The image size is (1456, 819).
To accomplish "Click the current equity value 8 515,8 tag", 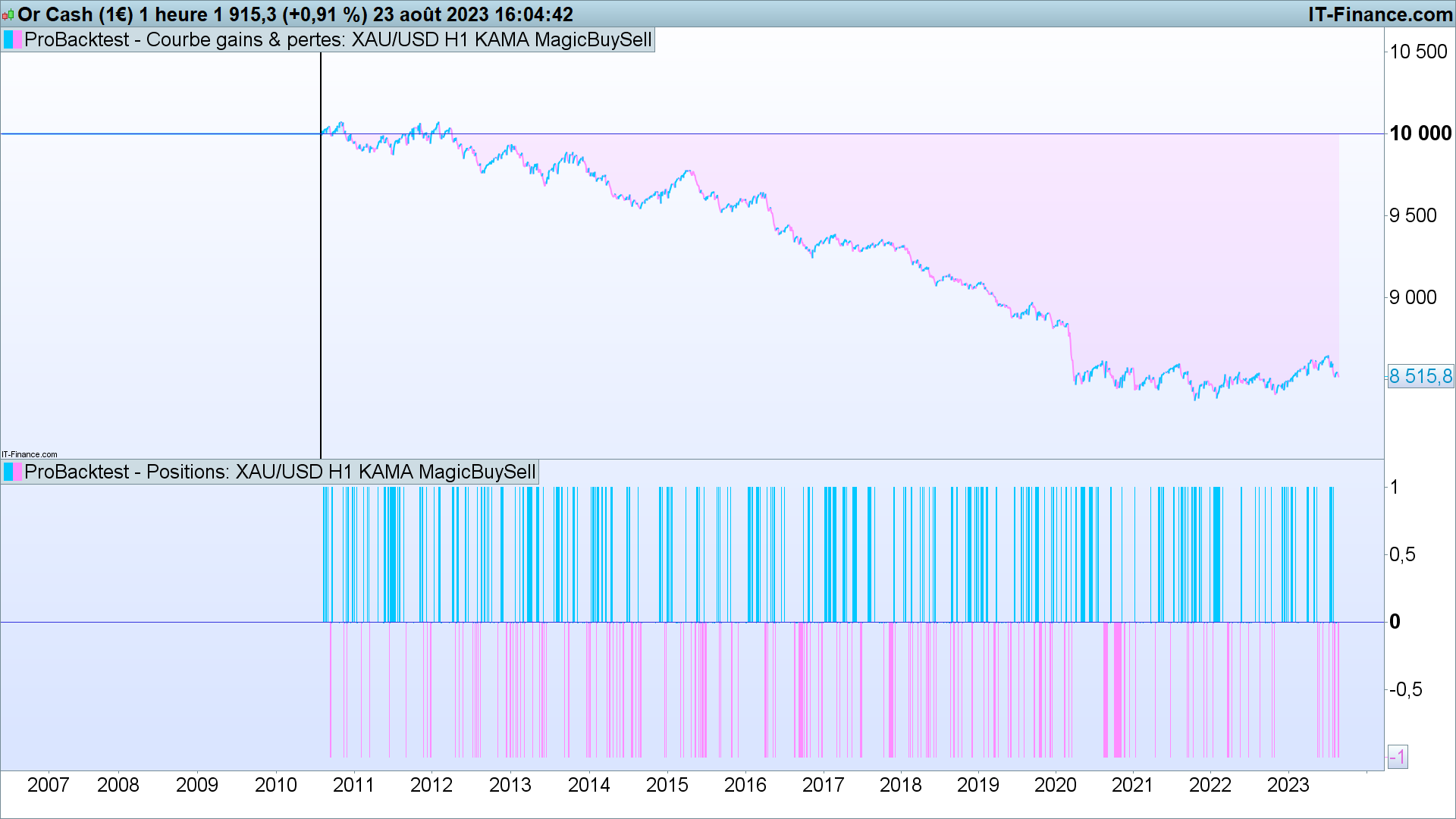I will (1420, 376).
